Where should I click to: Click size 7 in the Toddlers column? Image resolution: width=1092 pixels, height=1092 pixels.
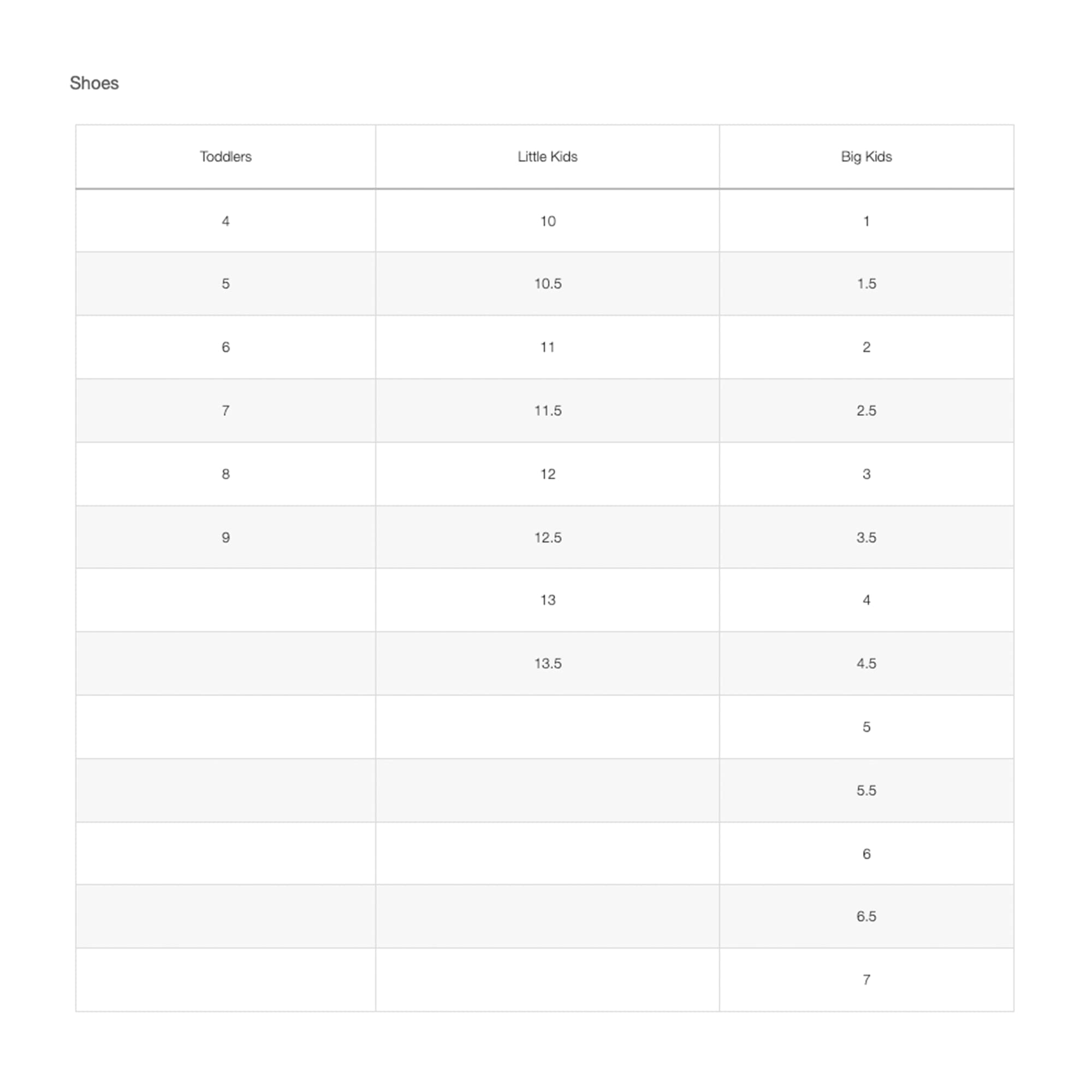(x=225, y=411)
